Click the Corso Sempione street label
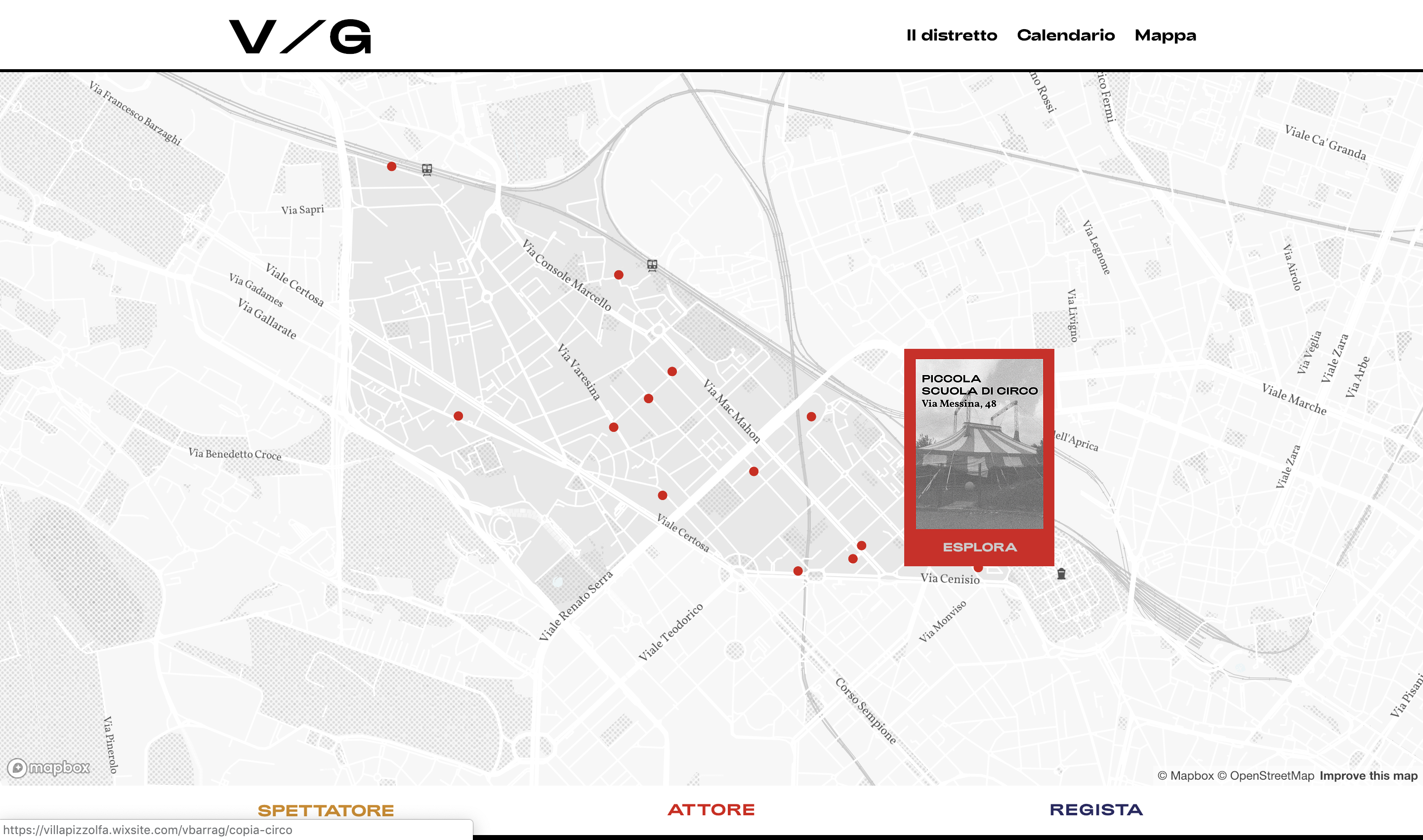Screen dimensions: 1423x840 point(866,711)
